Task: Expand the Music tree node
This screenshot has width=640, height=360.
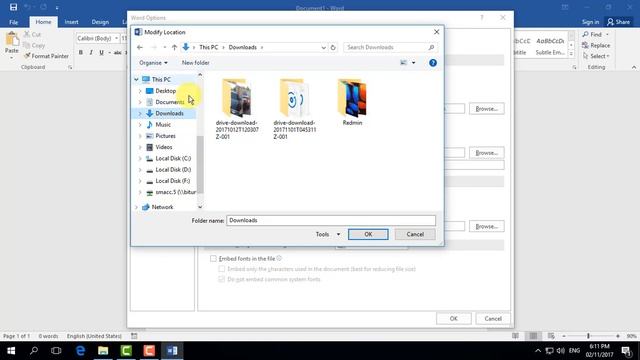Action: 140,124
